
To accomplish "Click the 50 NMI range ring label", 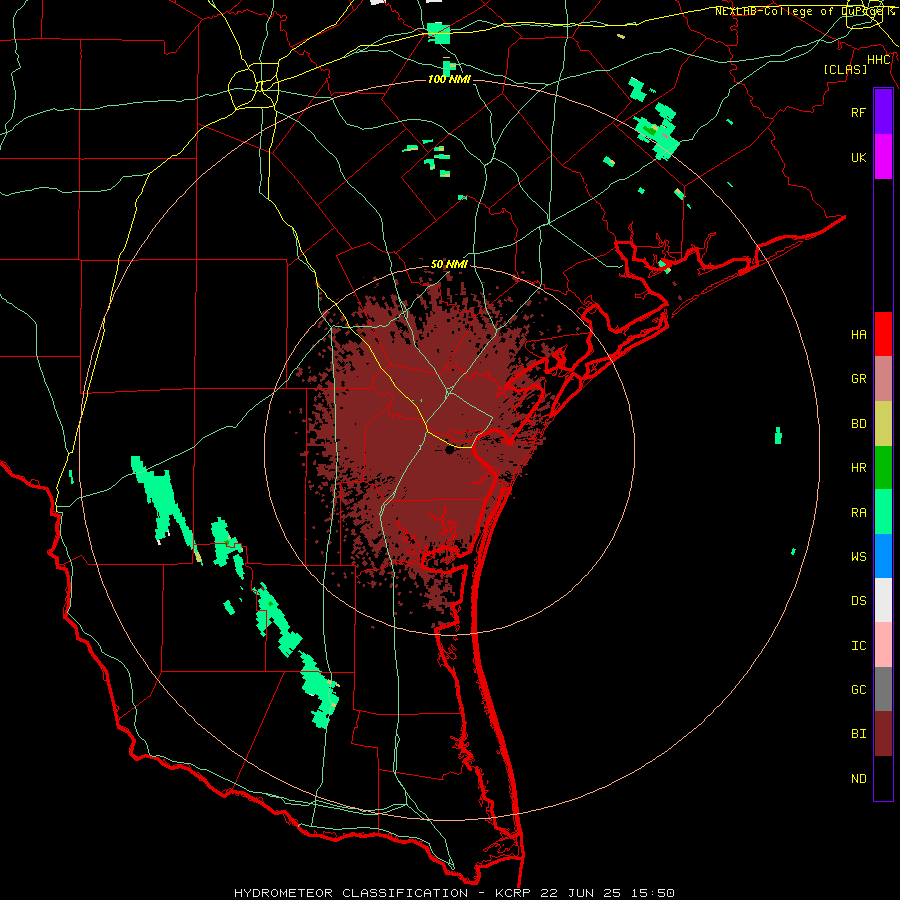I will tap(449, 264).
